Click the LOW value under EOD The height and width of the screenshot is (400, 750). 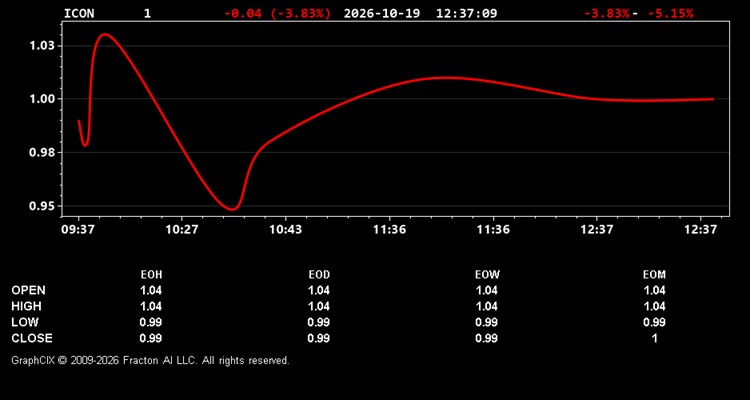319,322
